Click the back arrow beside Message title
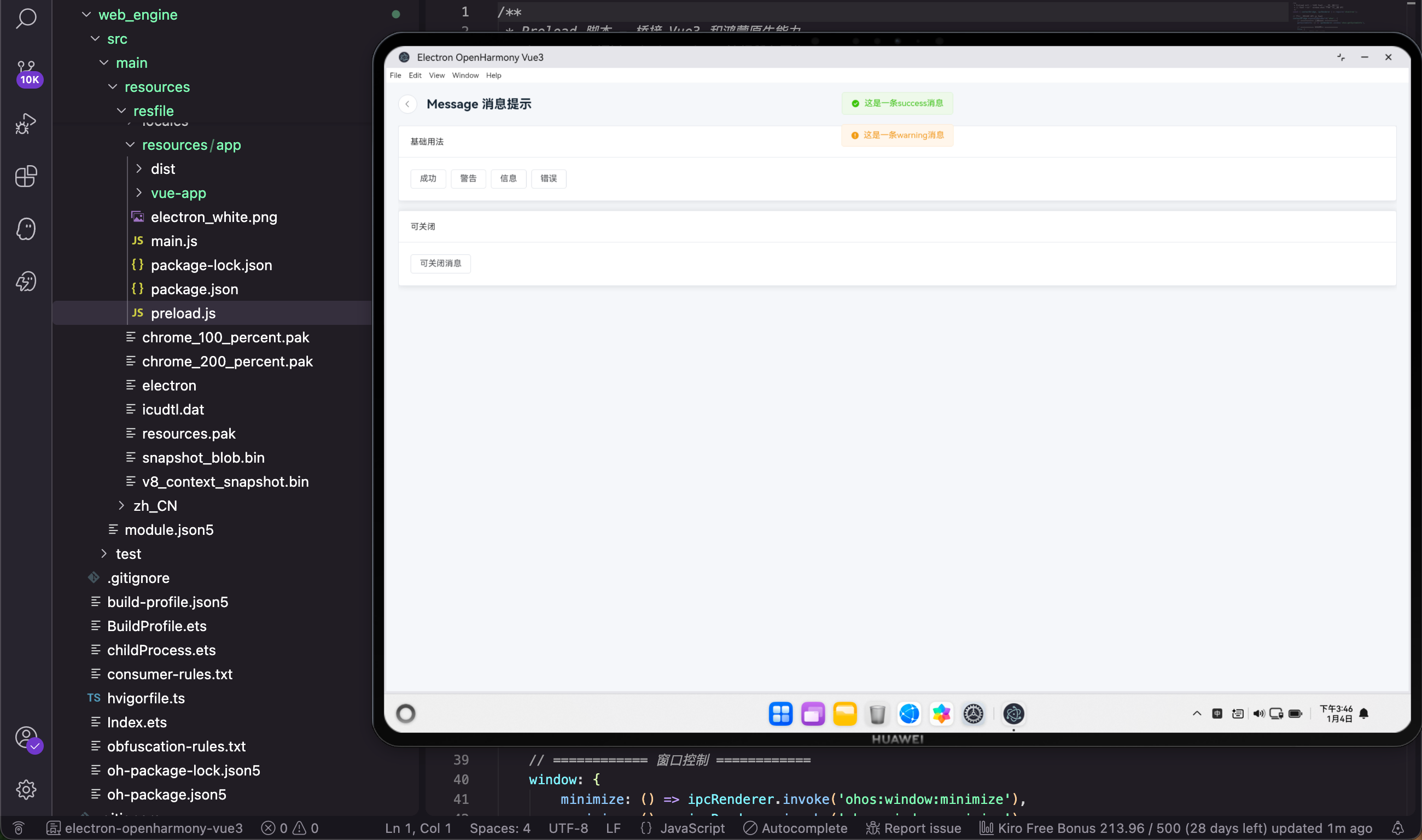This screenshot has height=840, width=1422. click(x=407, y=104)
